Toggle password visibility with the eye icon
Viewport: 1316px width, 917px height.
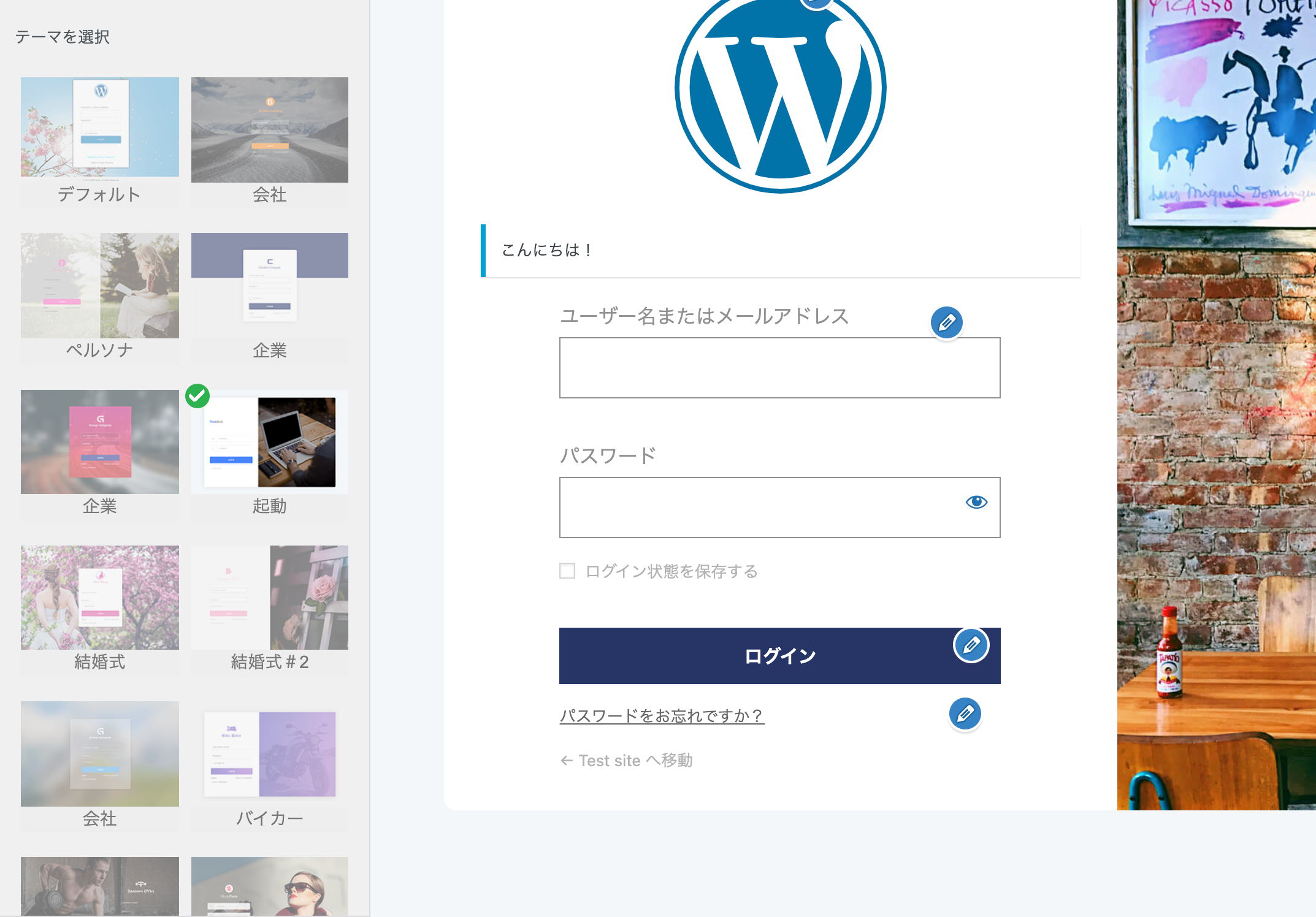pyautogui.click(x=976, y=502)
